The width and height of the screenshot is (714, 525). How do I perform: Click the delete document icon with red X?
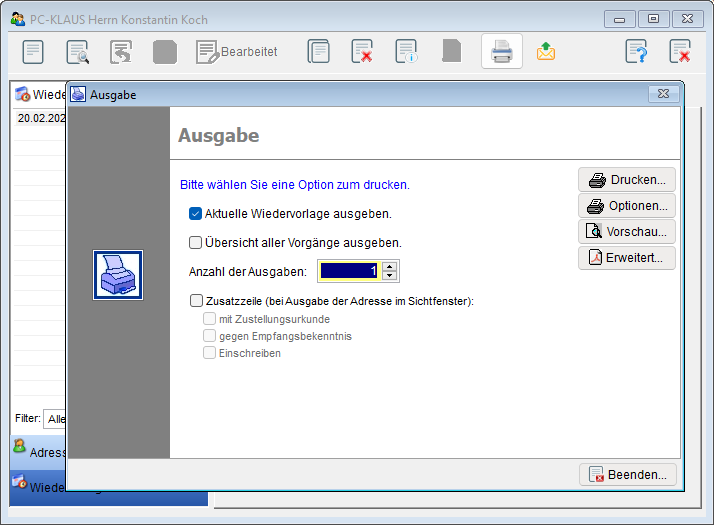coord(362,51)
